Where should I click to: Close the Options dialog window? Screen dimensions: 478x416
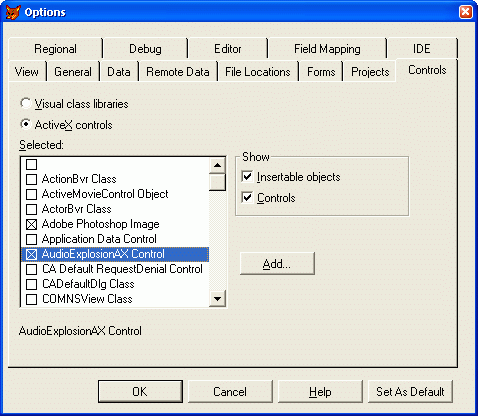click(x=465, y=12)
